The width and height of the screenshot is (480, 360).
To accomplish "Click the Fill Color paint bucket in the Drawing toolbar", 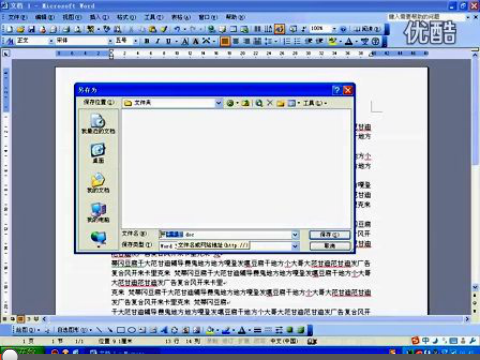I will 210,330.
